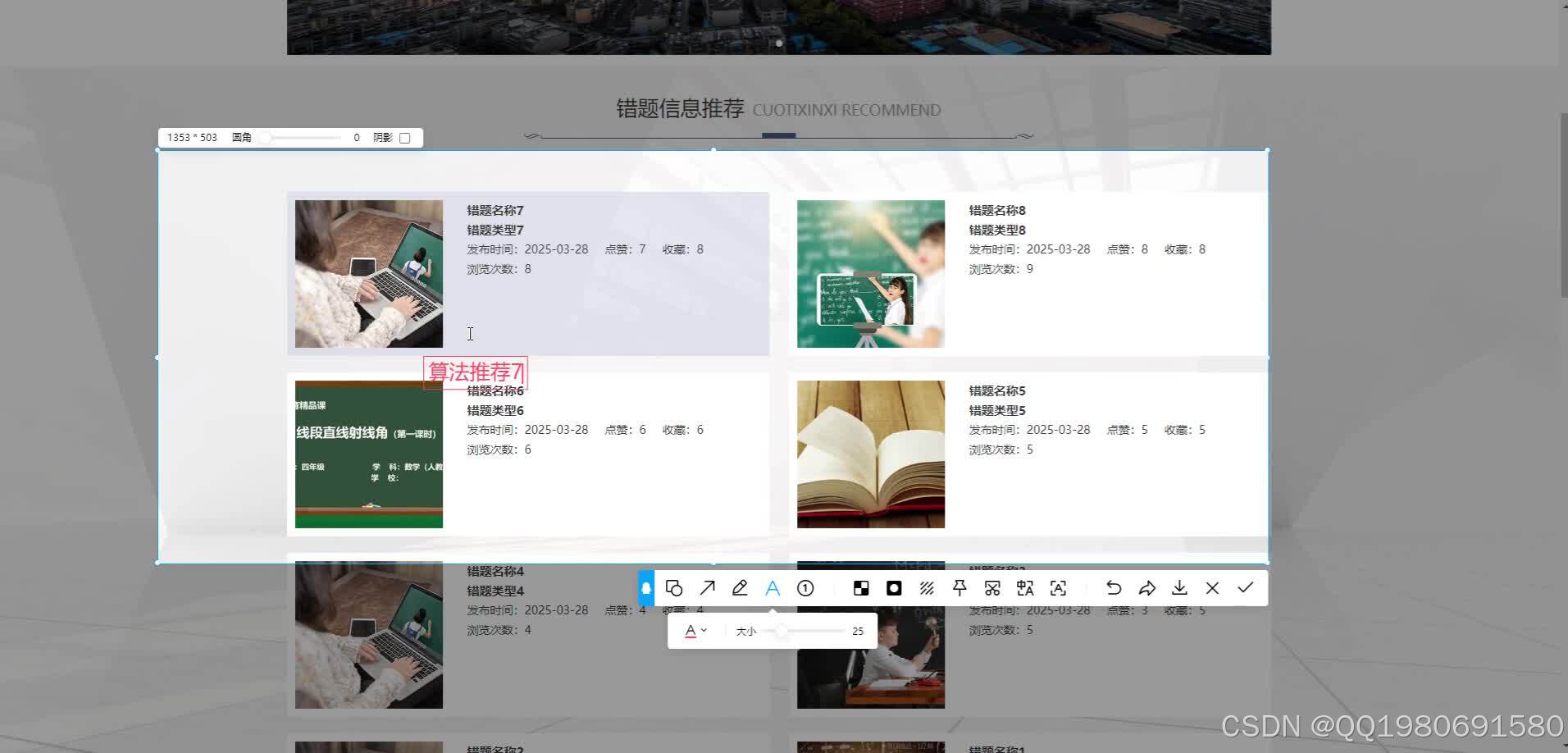
Task: Enable the 阴影 shadow checkbox
Action: (405, 137)
